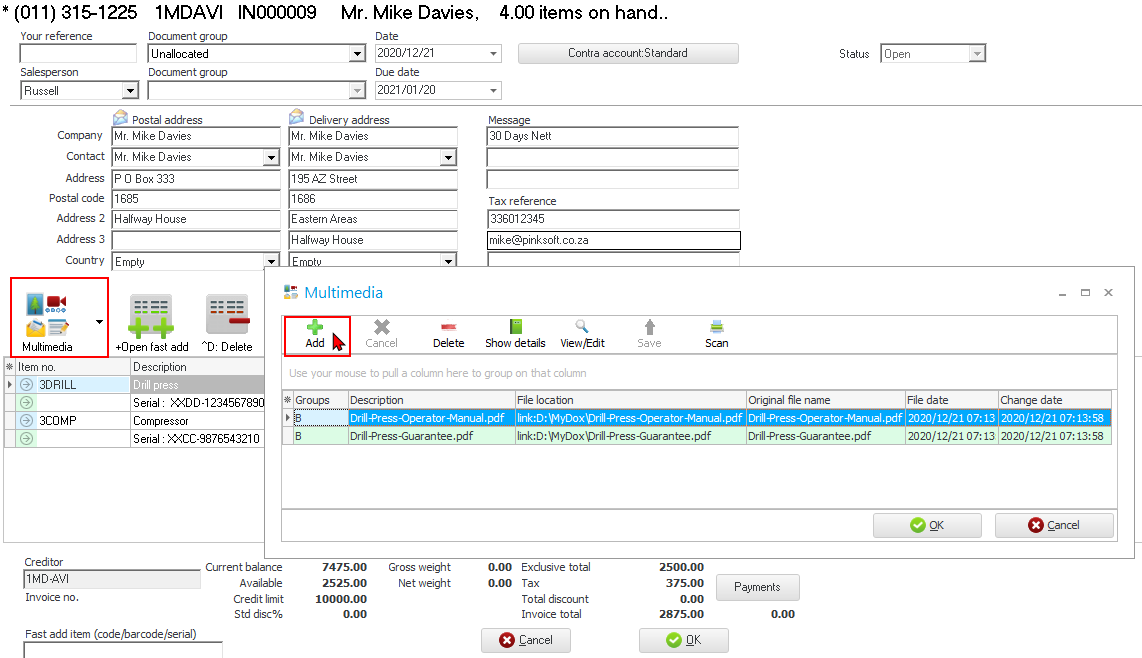Click the Postal address envelope icon
The width and height of the screenshot is (1142, 658).
(x=121, y=118)
